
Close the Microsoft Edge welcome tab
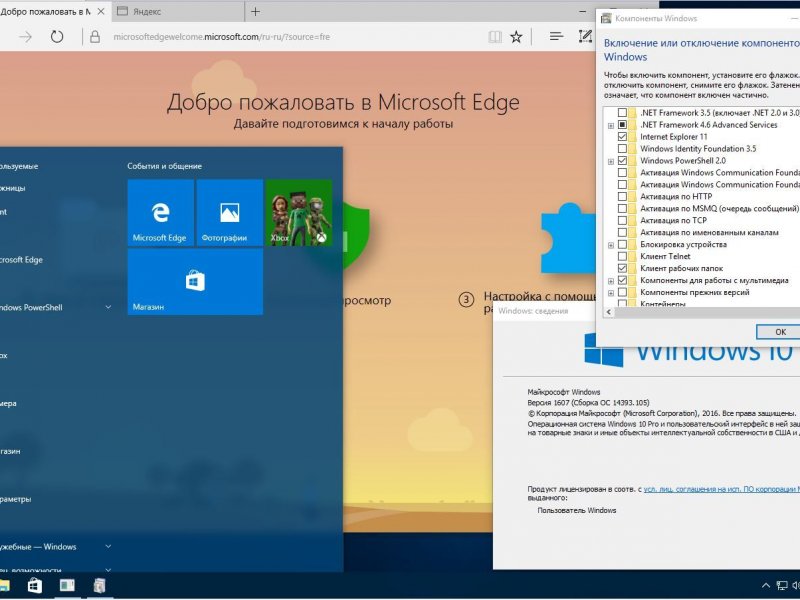point(101,11)
